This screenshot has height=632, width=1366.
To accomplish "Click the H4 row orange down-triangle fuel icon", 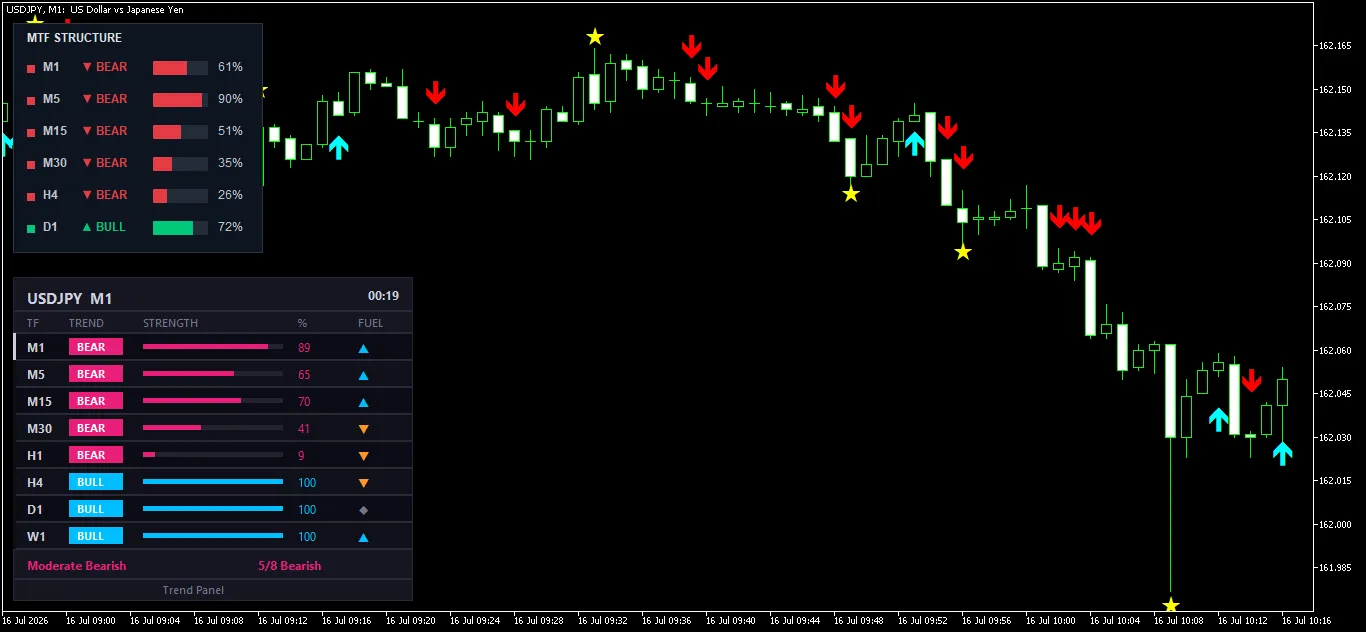I will [x=364, y=483].
